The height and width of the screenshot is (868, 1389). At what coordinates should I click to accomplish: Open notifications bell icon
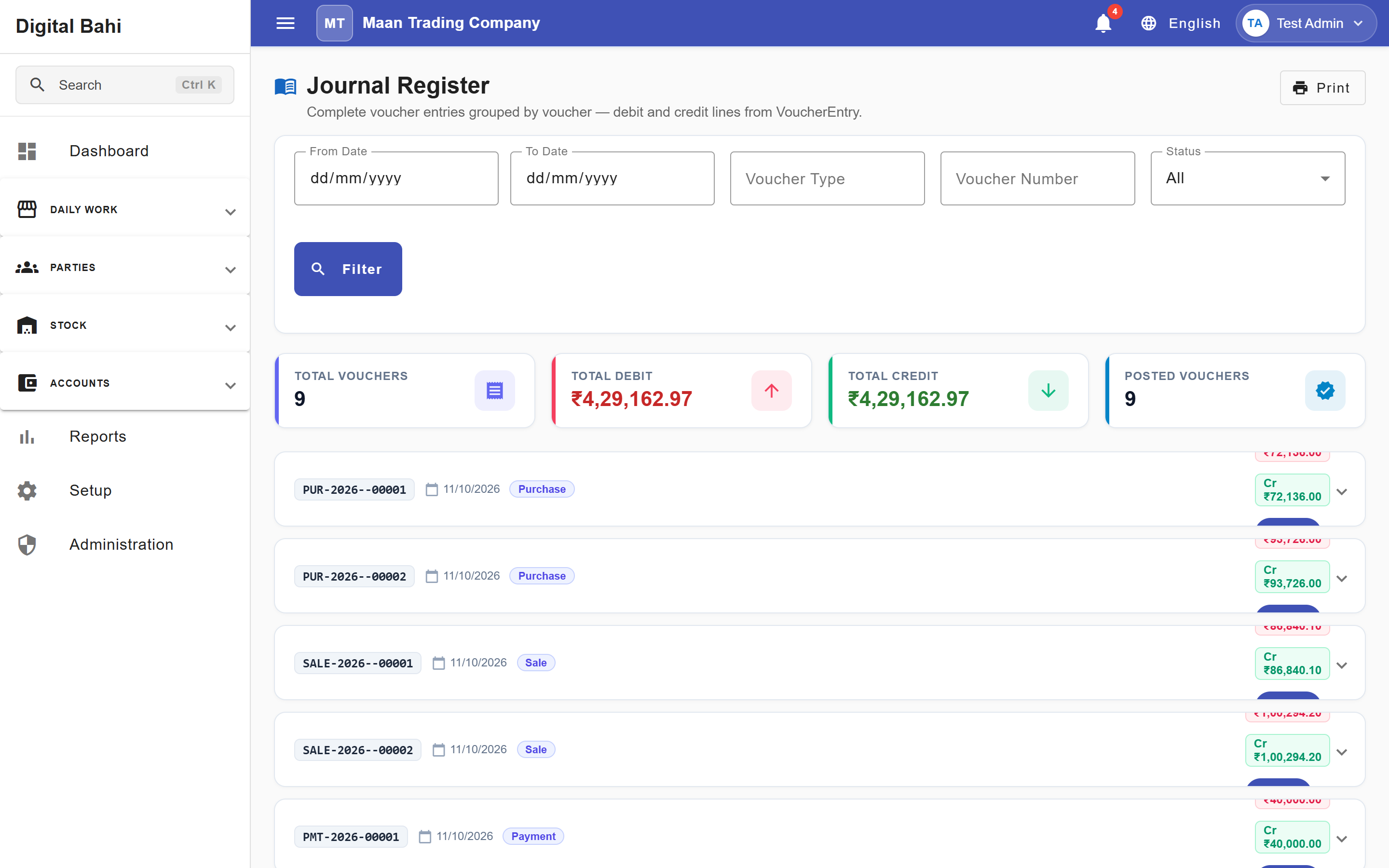pyautogui.click(x=1103, y=24)
